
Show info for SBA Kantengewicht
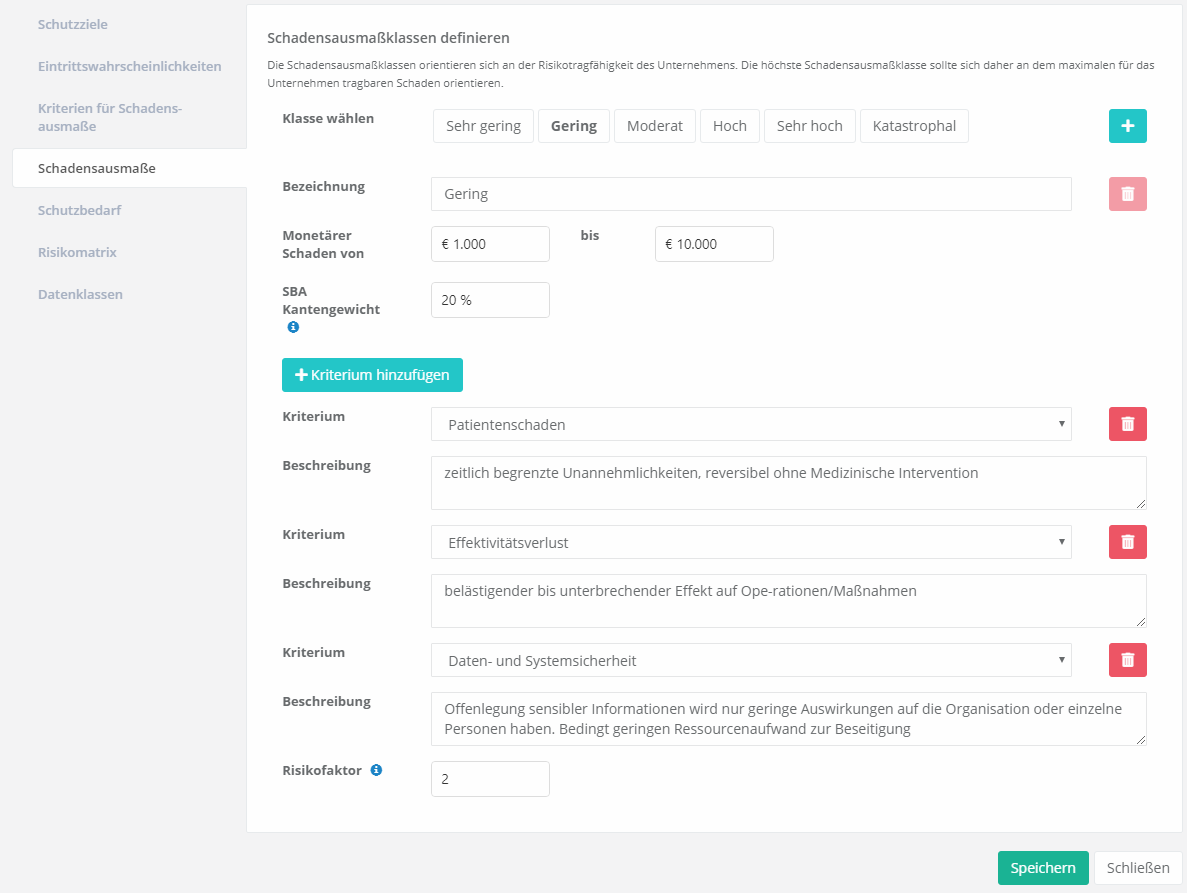(x=293, y=327)
